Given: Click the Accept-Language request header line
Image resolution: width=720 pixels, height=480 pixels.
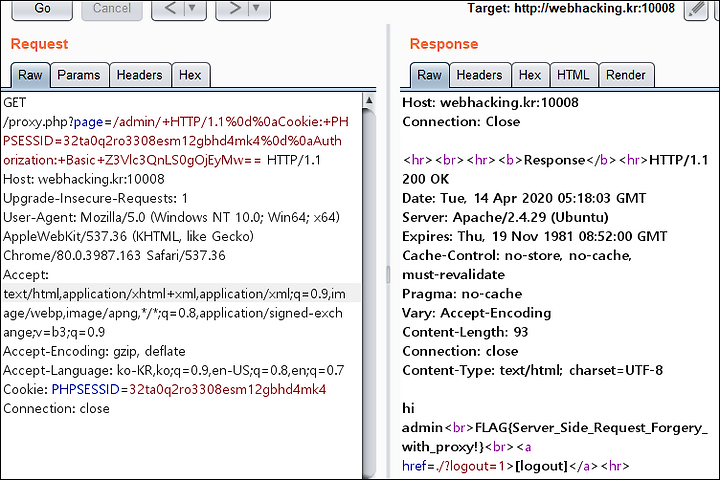Looking at the screenshot, I should click(174, 371).
